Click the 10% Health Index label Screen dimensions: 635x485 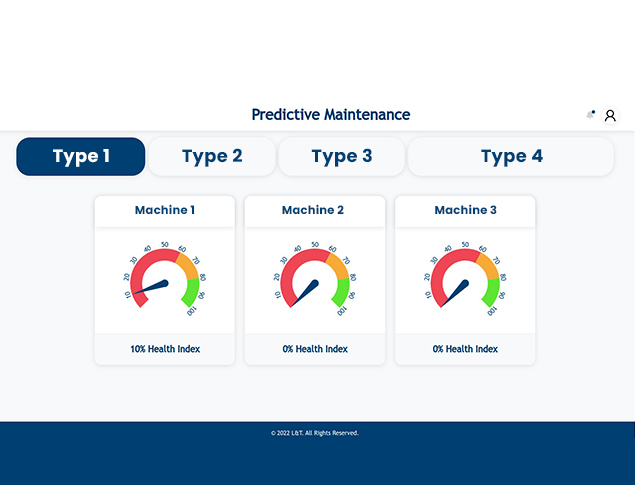pyautogui.click(x=165, y=349)
